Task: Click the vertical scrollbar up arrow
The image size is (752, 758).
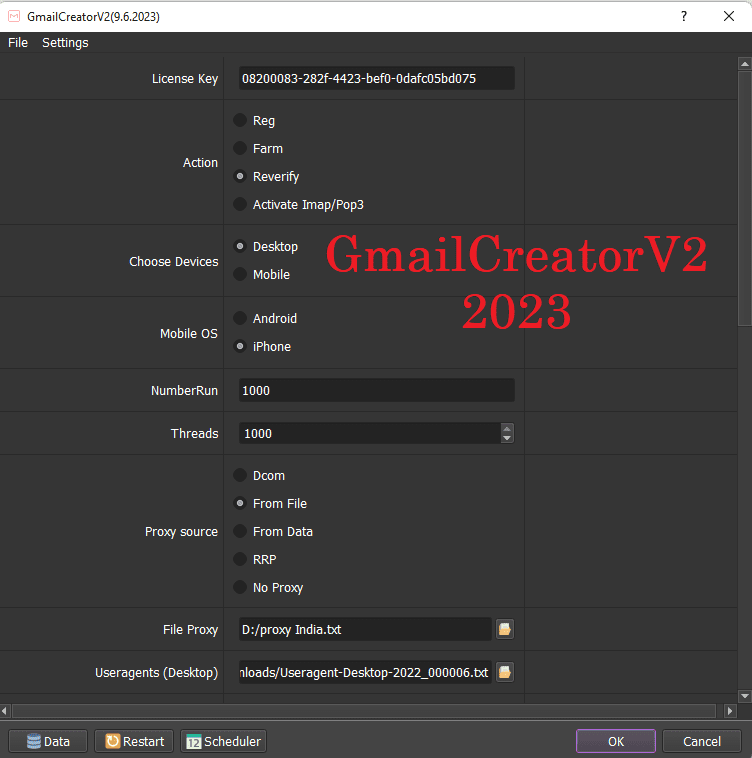Action: click(x=745, y=63)
